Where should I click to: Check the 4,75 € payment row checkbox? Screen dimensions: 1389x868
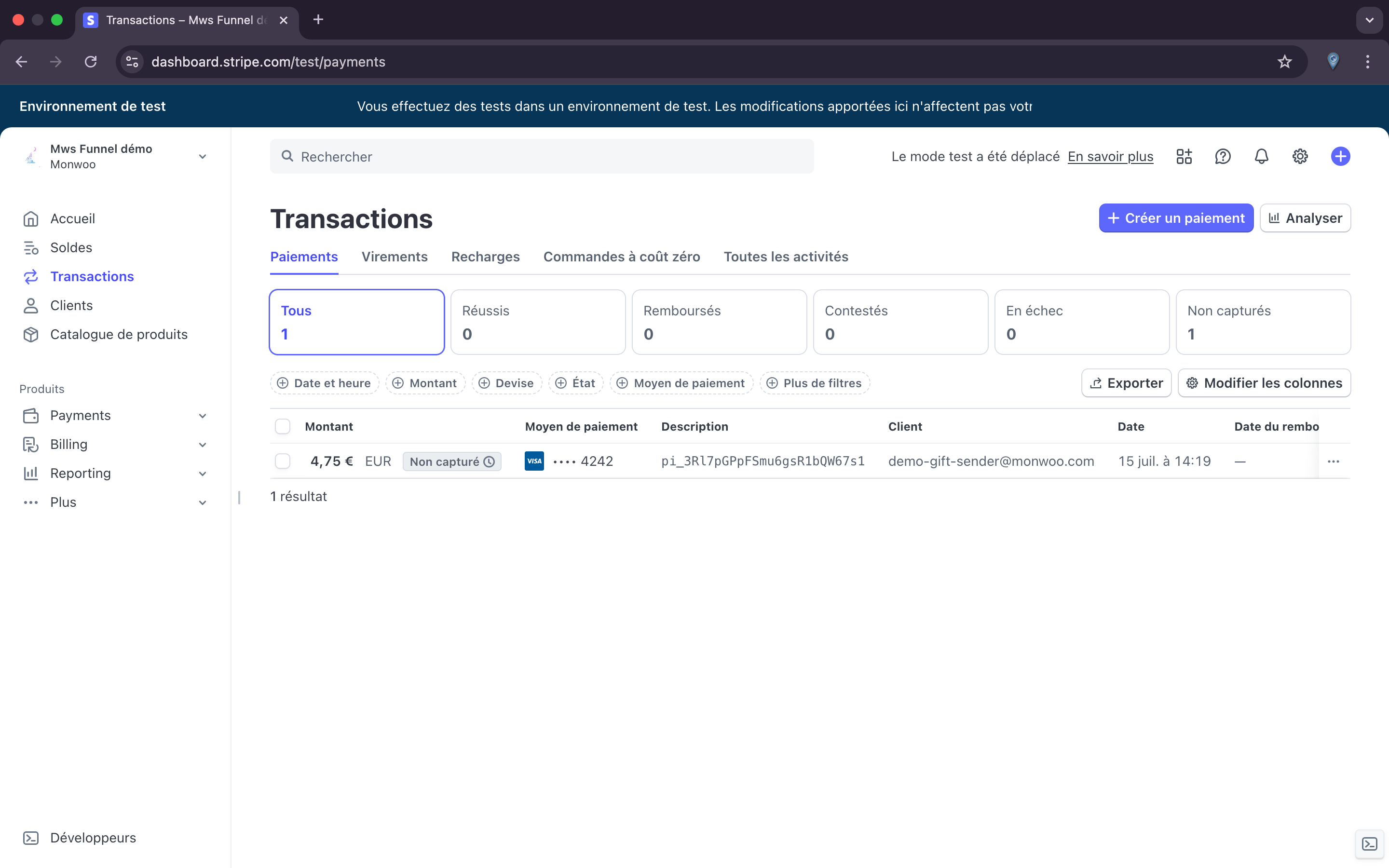click(x=283, y=461)
